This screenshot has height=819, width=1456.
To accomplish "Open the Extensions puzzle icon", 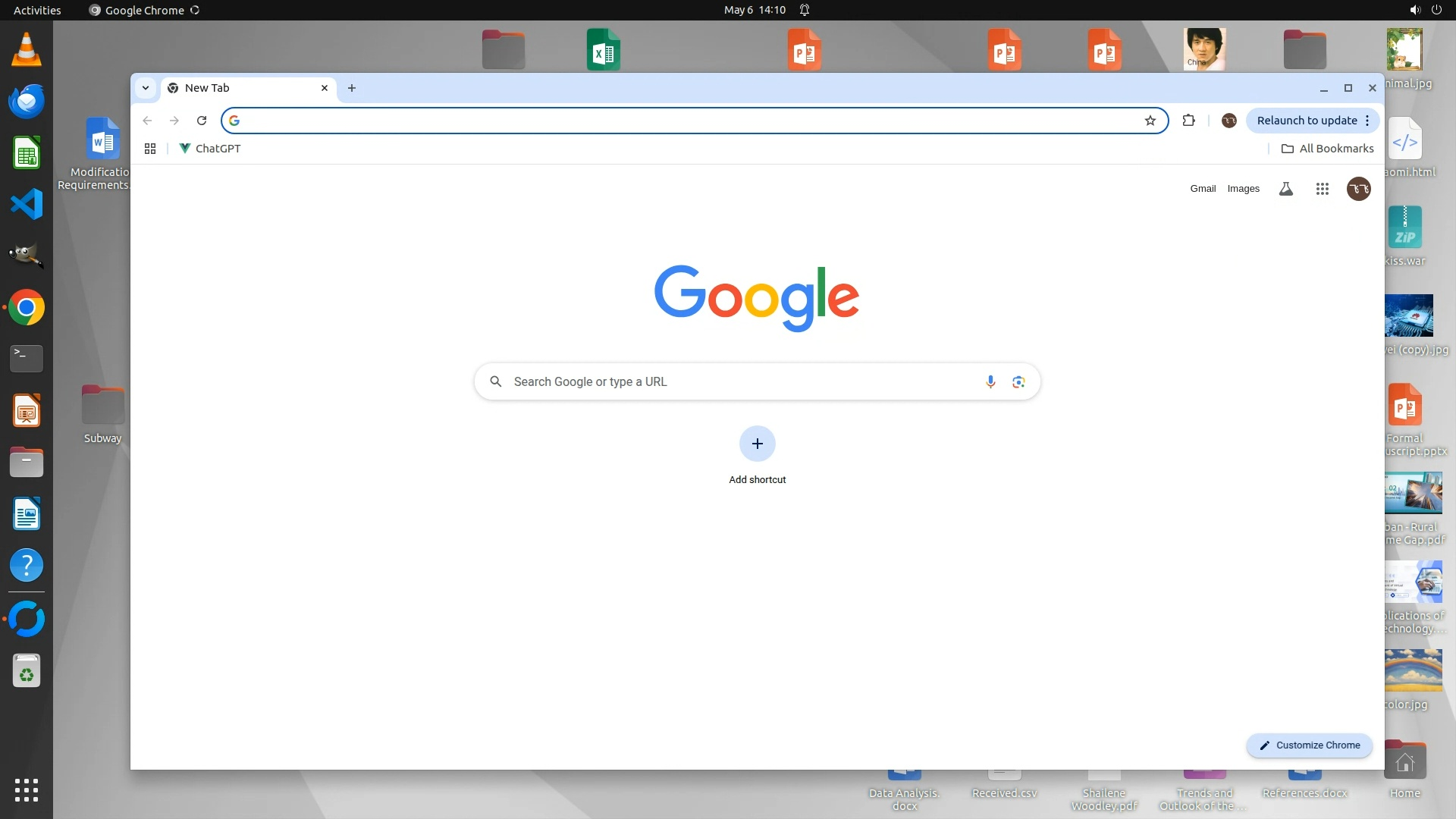I will coord(1188,121).
